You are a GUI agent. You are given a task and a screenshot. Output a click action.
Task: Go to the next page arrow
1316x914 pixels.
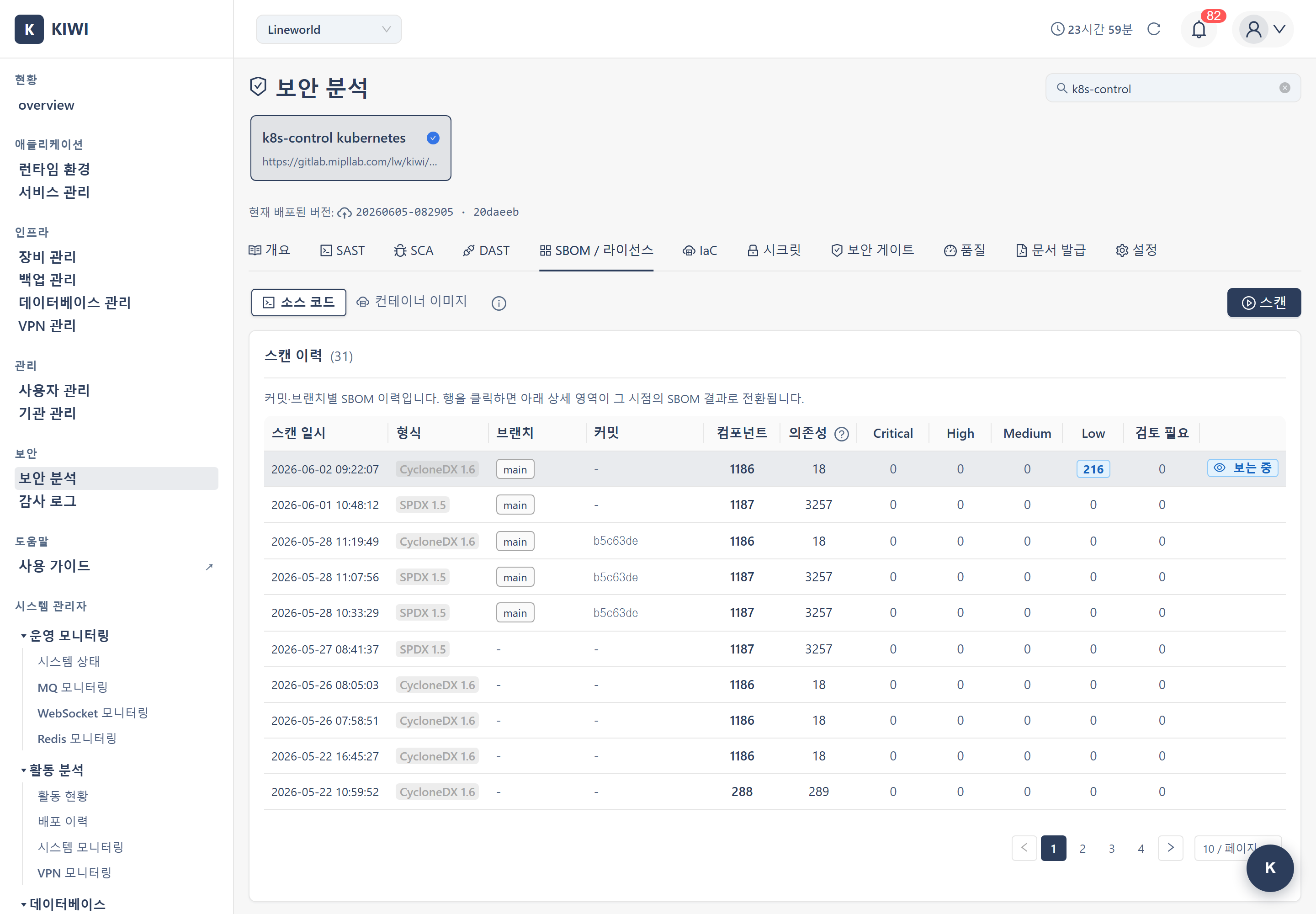(1170, 848)
